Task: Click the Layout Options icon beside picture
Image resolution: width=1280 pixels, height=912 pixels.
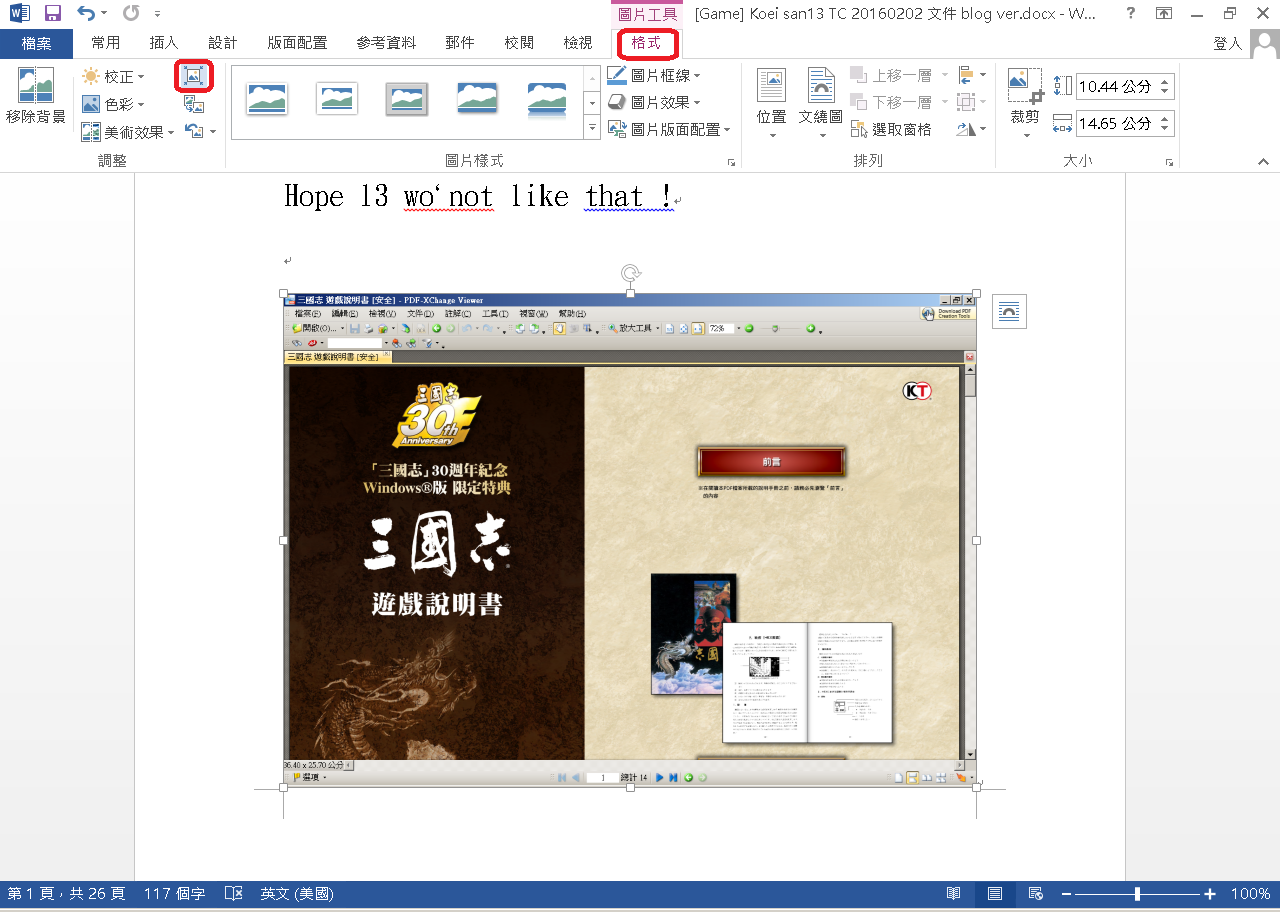Action: [x=1009, y=312]
